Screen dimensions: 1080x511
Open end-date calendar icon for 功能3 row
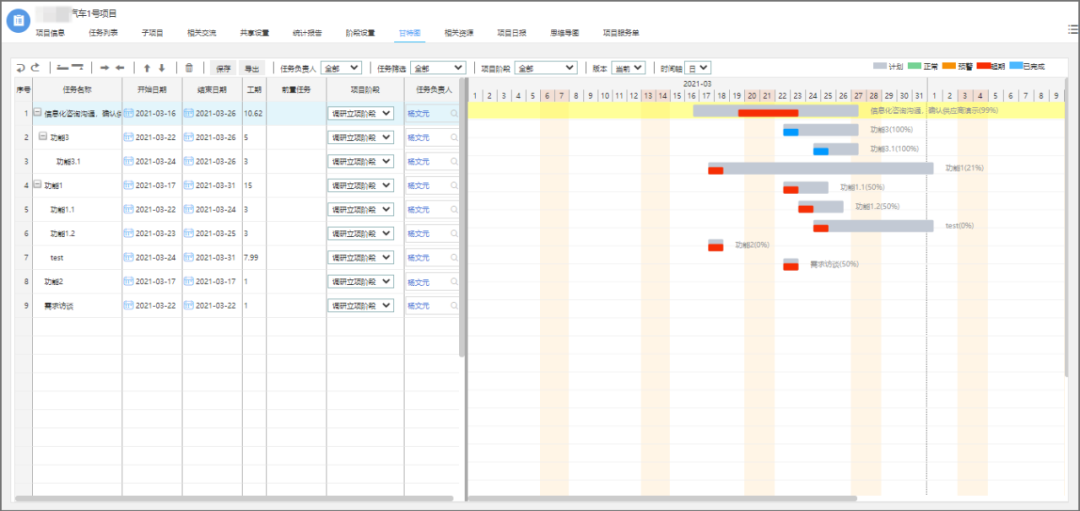pyautogui.click(x=189, y=137)
